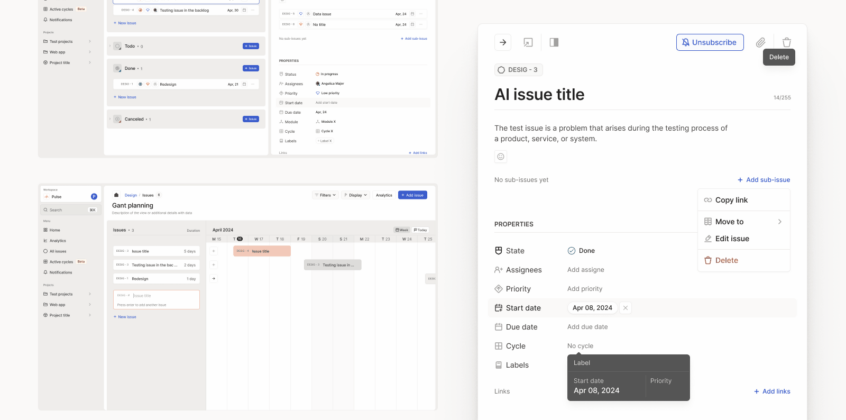Toggle the Unsubscribe notification button
Image resolution: width=846 pixels, height=420 pixels.
[710, 42]
